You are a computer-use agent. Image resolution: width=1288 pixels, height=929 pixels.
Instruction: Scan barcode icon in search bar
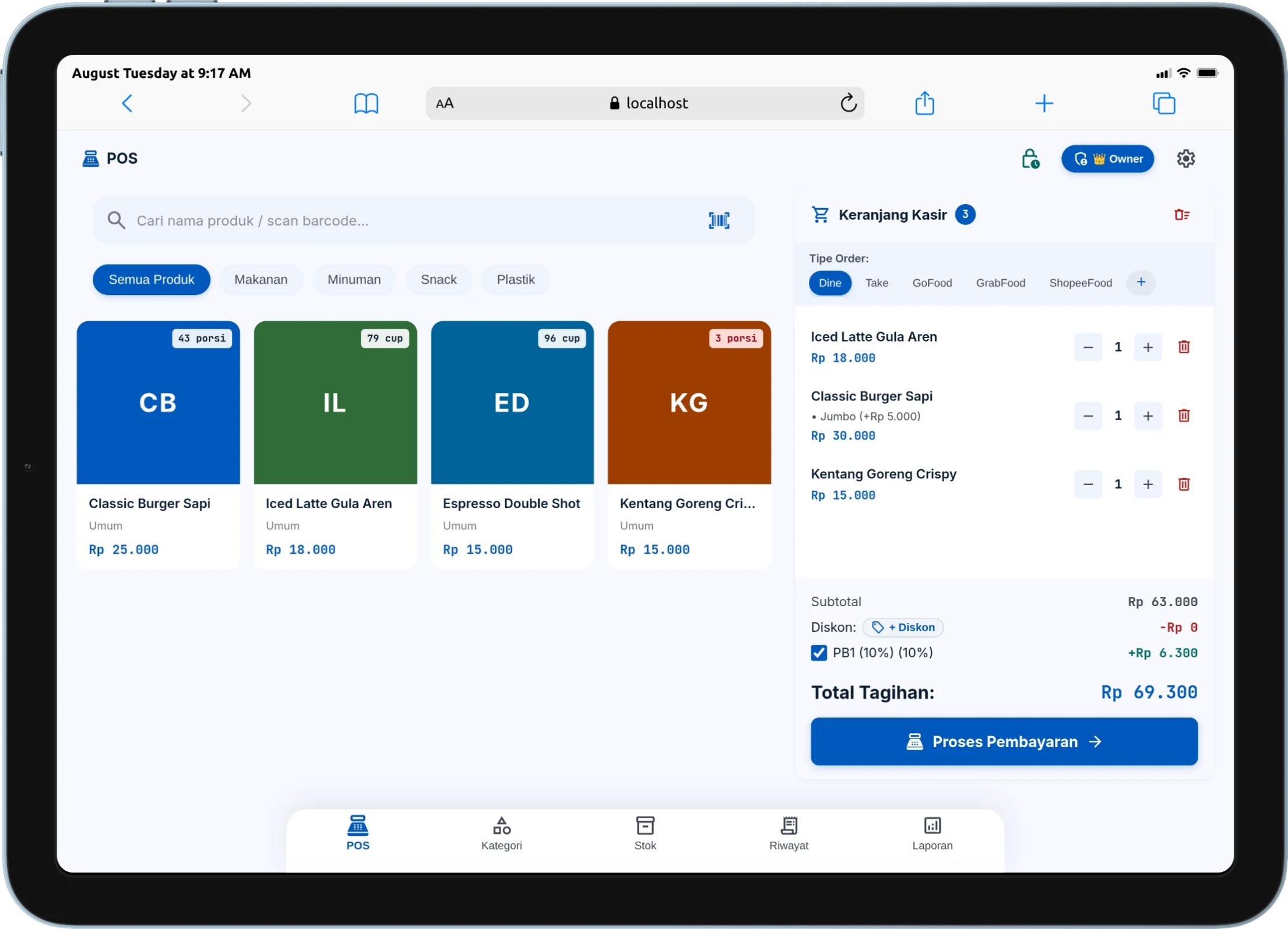pyautogui.click(x=719, y=220)
